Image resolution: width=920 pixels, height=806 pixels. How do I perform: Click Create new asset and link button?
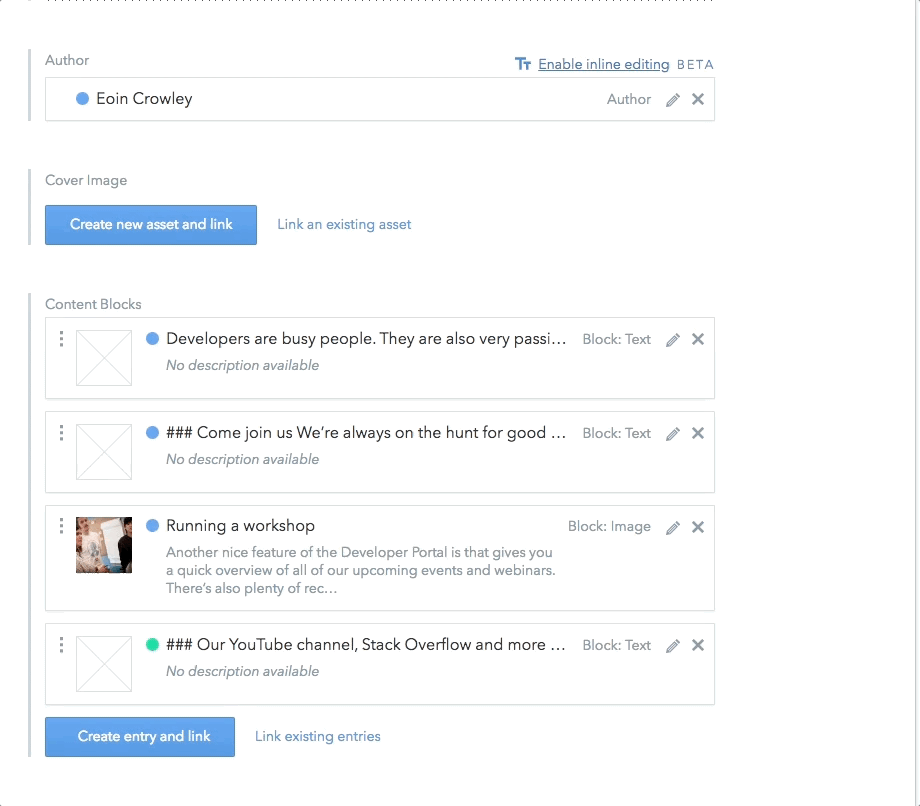(151, 225)
